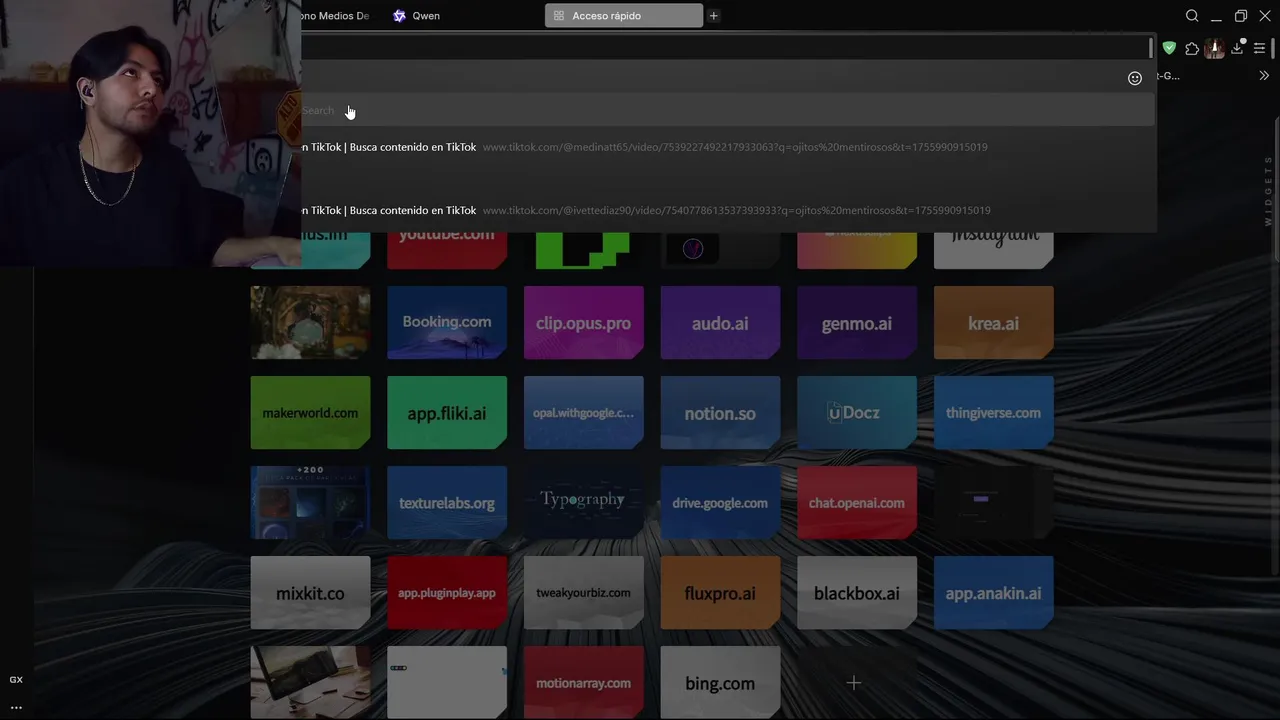This screenshot has width=1280, height=720.
Task: Open the WIDGETS side panel
Action: coord(1268,190)
